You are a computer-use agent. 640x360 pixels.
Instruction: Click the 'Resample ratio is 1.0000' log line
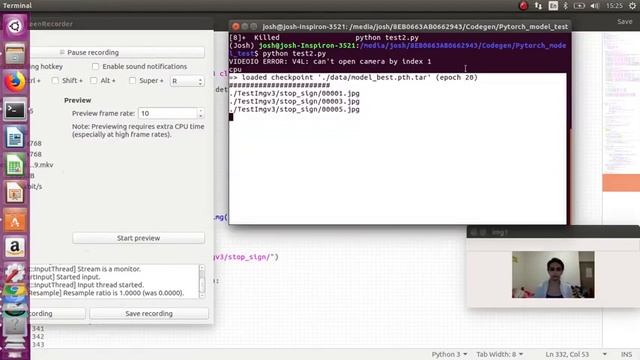tap(107, 293)
